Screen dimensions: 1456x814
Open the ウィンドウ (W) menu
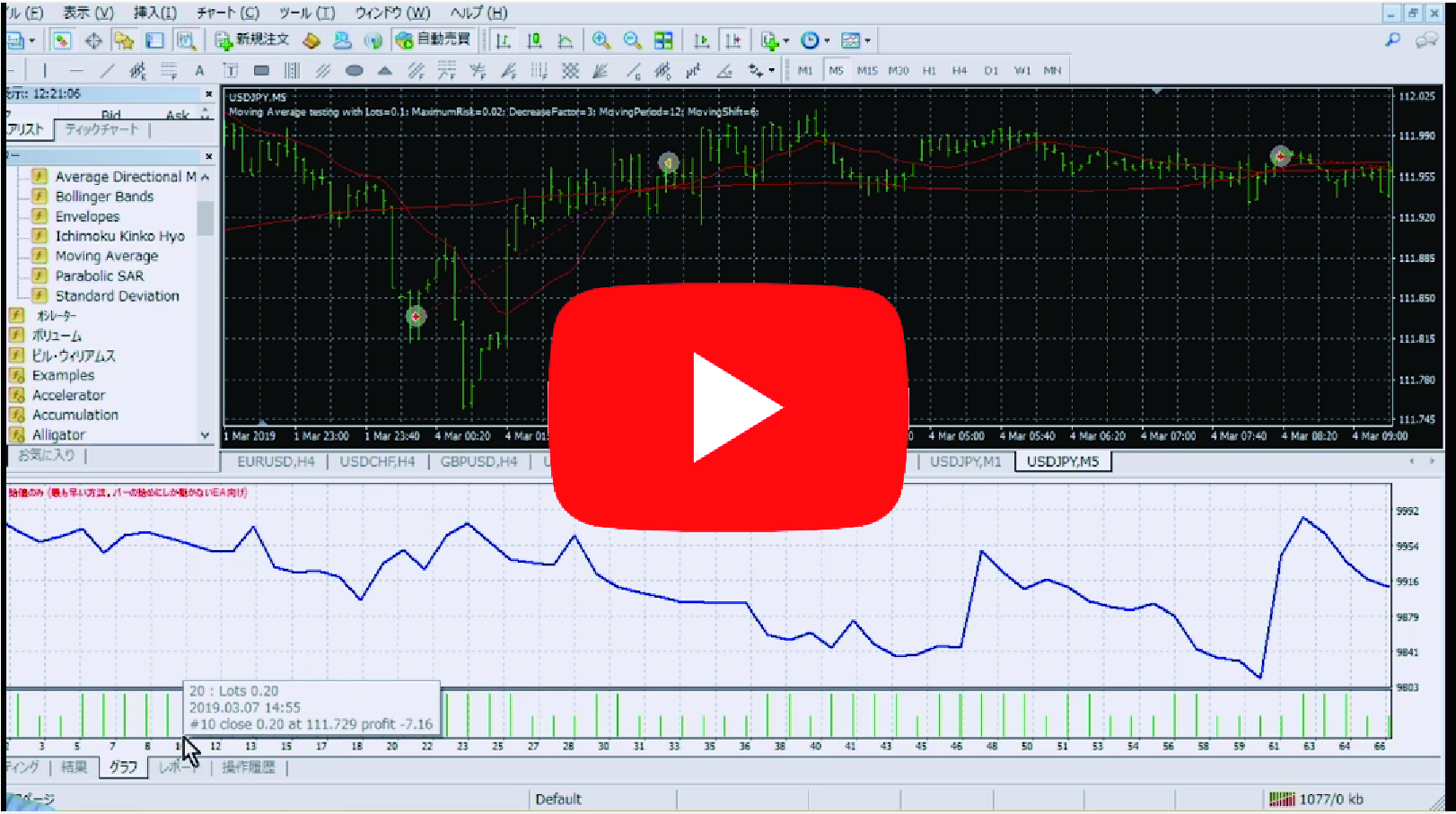tap(392, 13)
